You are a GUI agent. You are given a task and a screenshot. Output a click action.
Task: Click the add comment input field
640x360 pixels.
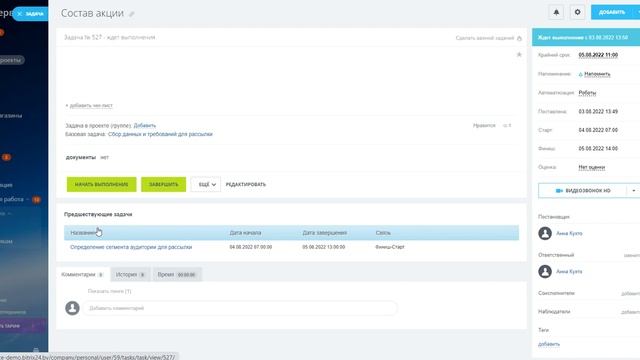(x=240, y=308)
